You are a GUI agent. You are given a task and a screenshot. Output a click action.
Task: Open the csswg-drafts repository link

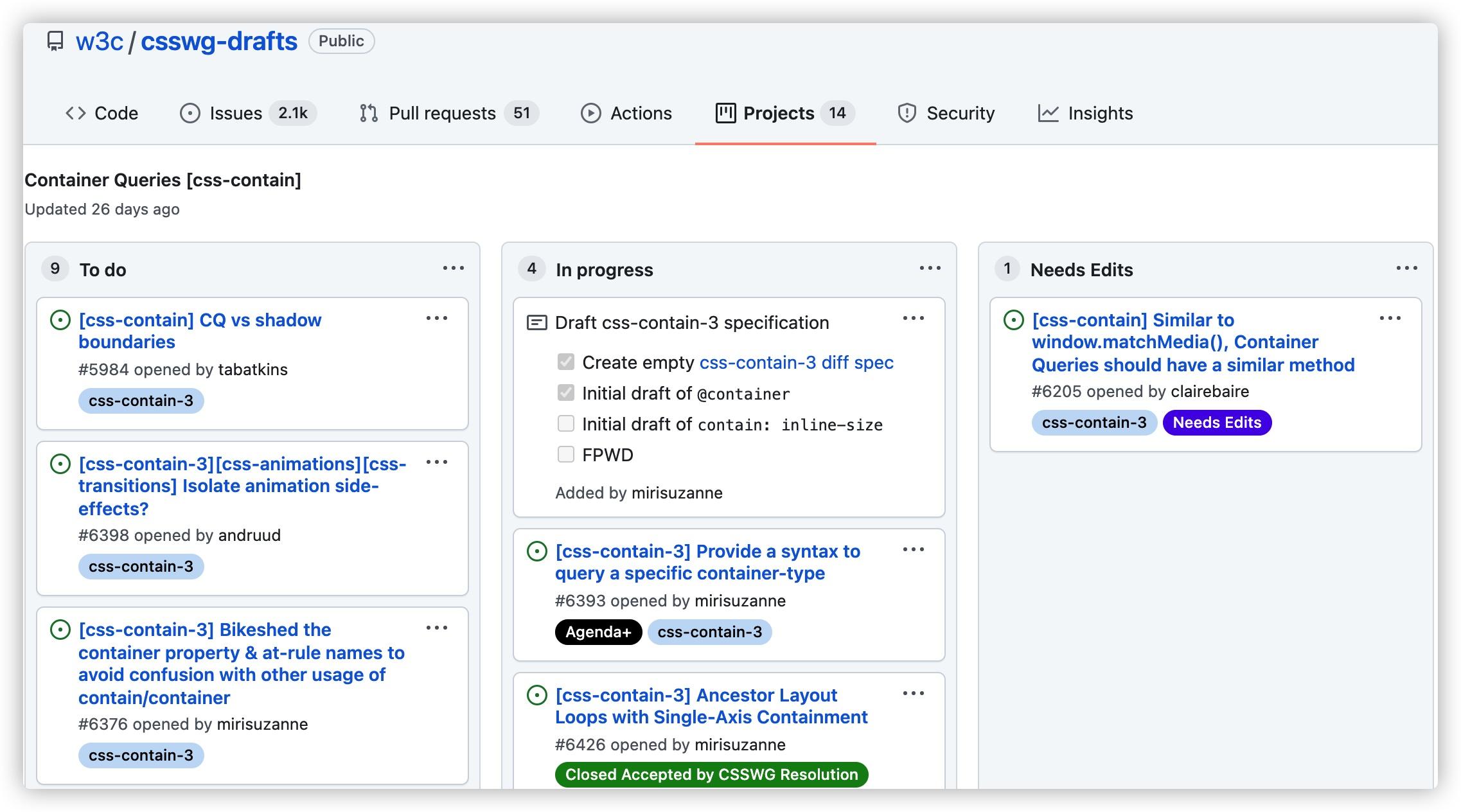click(218, 41)
